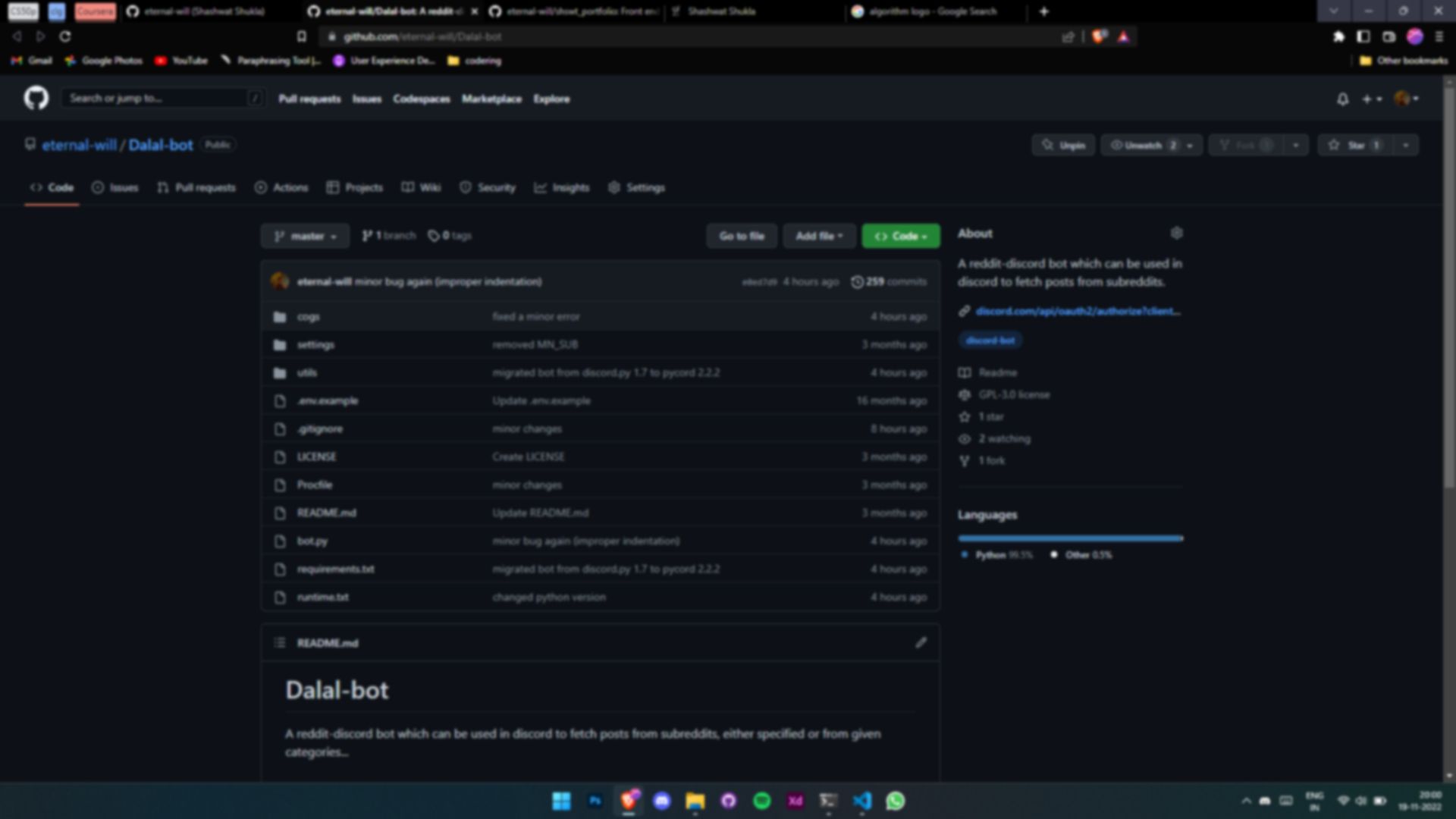Open README outline list icon
Viewport: 1456px width, 819px height.
280,643
